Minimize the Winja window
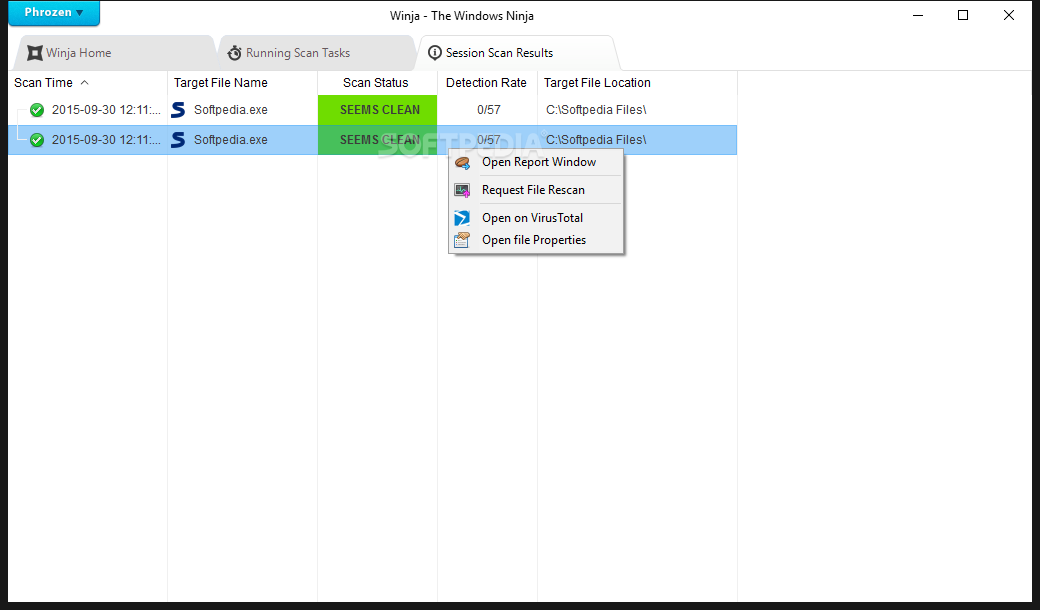The width and height of the screenshot is (1040, 610). (918, 15)
